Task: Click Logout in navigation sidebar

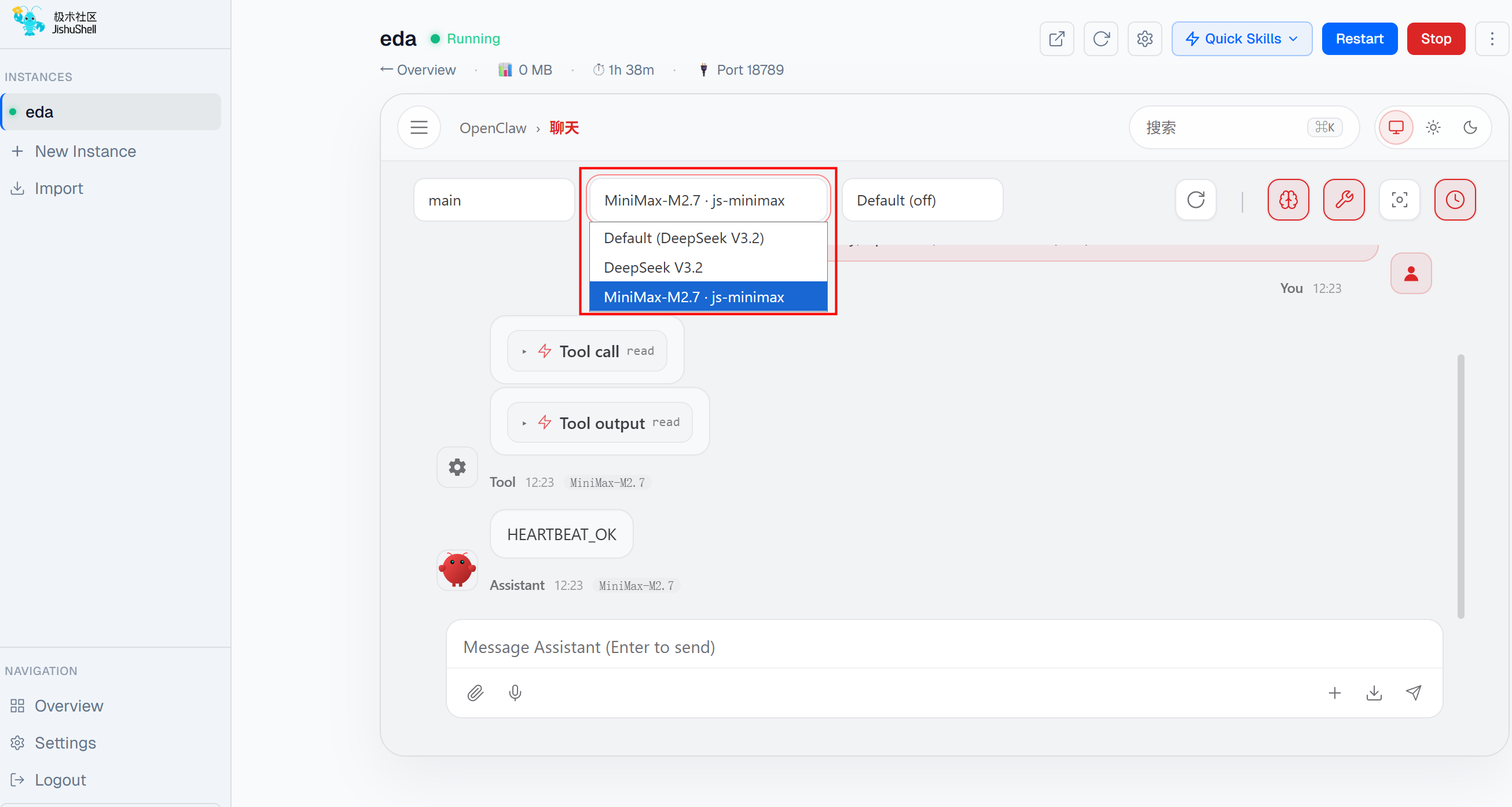Action: click(60, 779)
